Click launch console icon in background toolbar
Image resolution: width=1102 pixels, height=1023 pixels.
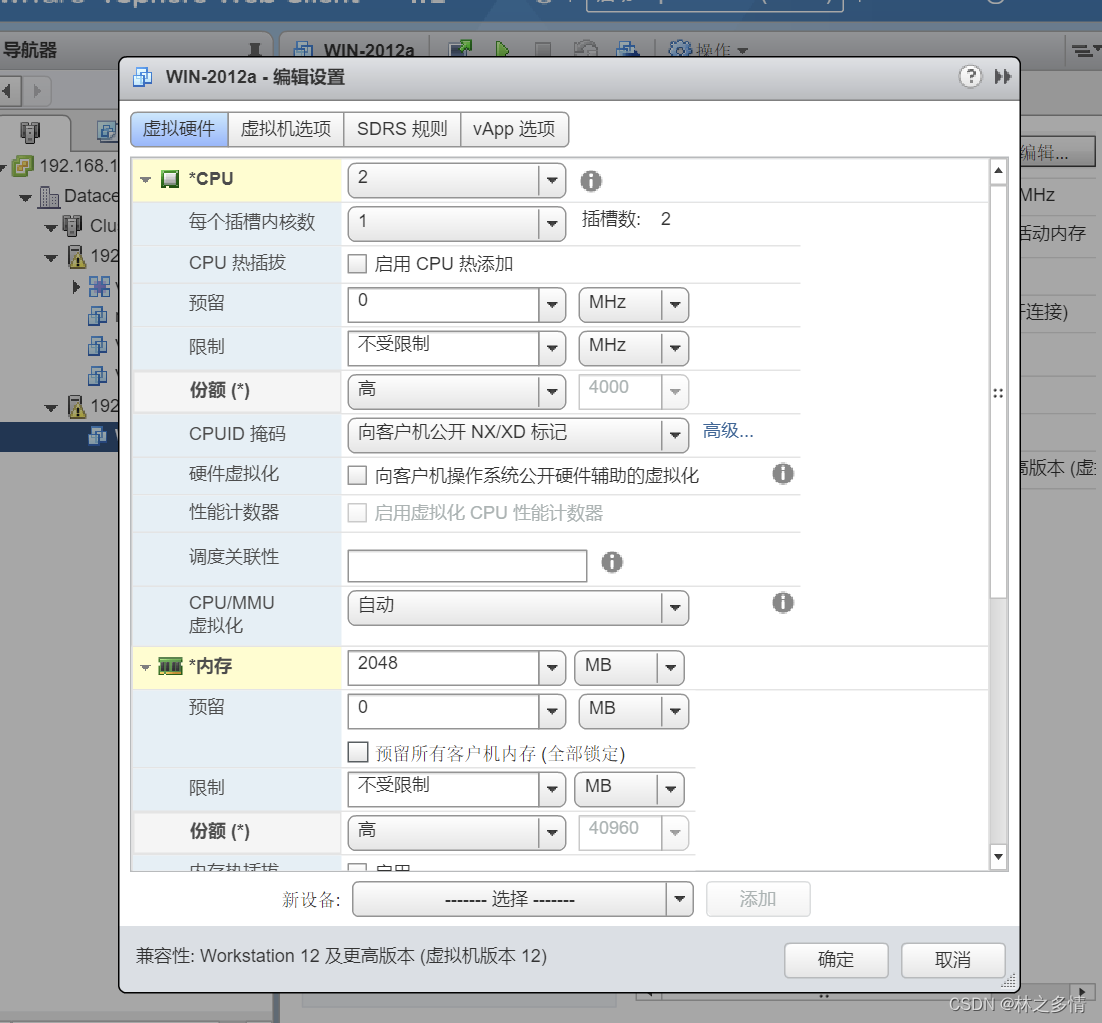pos(460,48)
